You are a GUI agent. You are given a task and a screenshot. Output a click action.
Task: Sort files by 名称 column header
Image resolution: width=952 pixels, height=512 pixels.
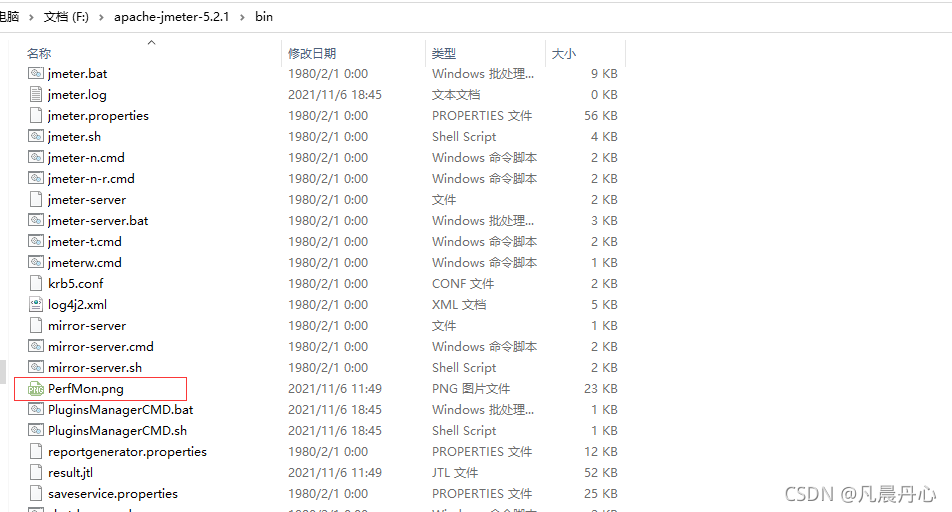click(x=39, y=53)
